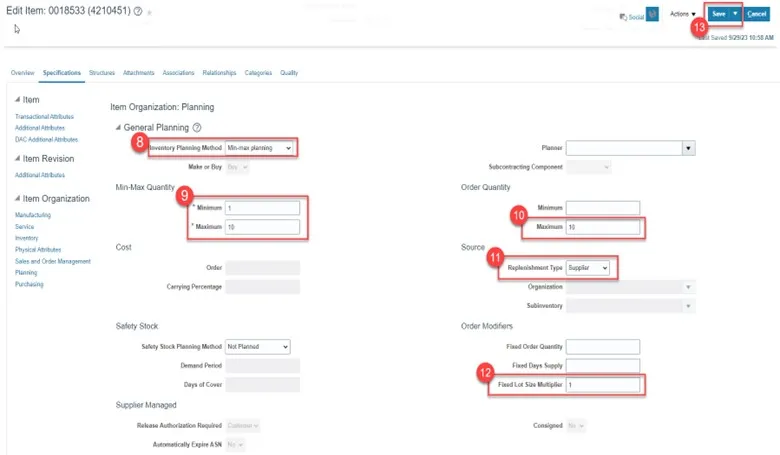Open the Quality tab
The width and height of the screenshot is (780, 455).
[x=289, y=73]
